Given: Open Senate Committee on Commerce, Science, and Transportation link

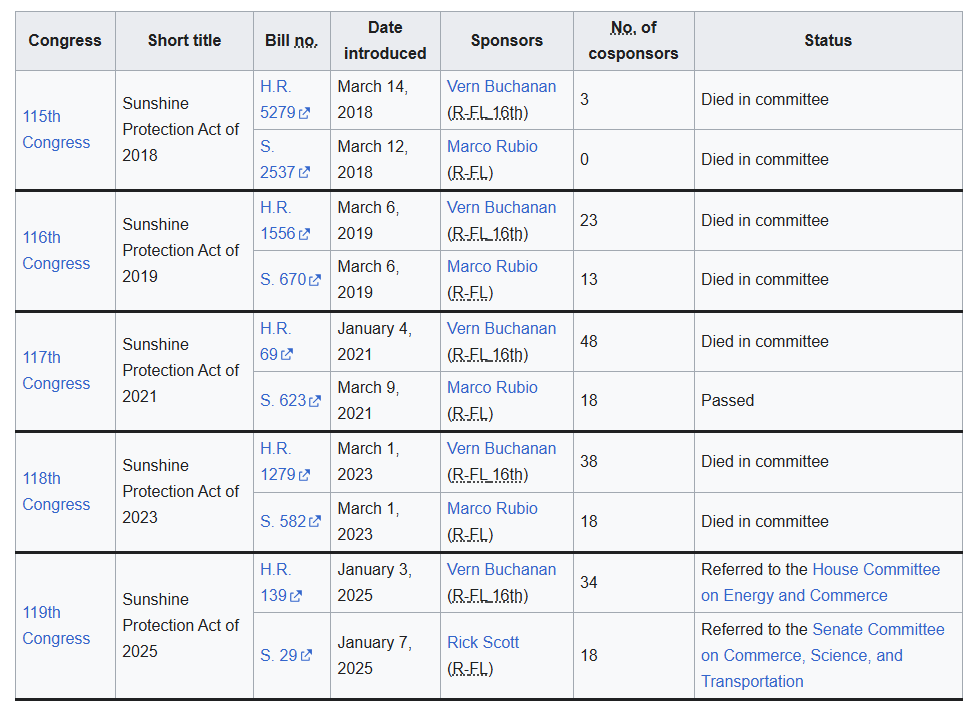Looking at the screenshot, I should point(823,656).
